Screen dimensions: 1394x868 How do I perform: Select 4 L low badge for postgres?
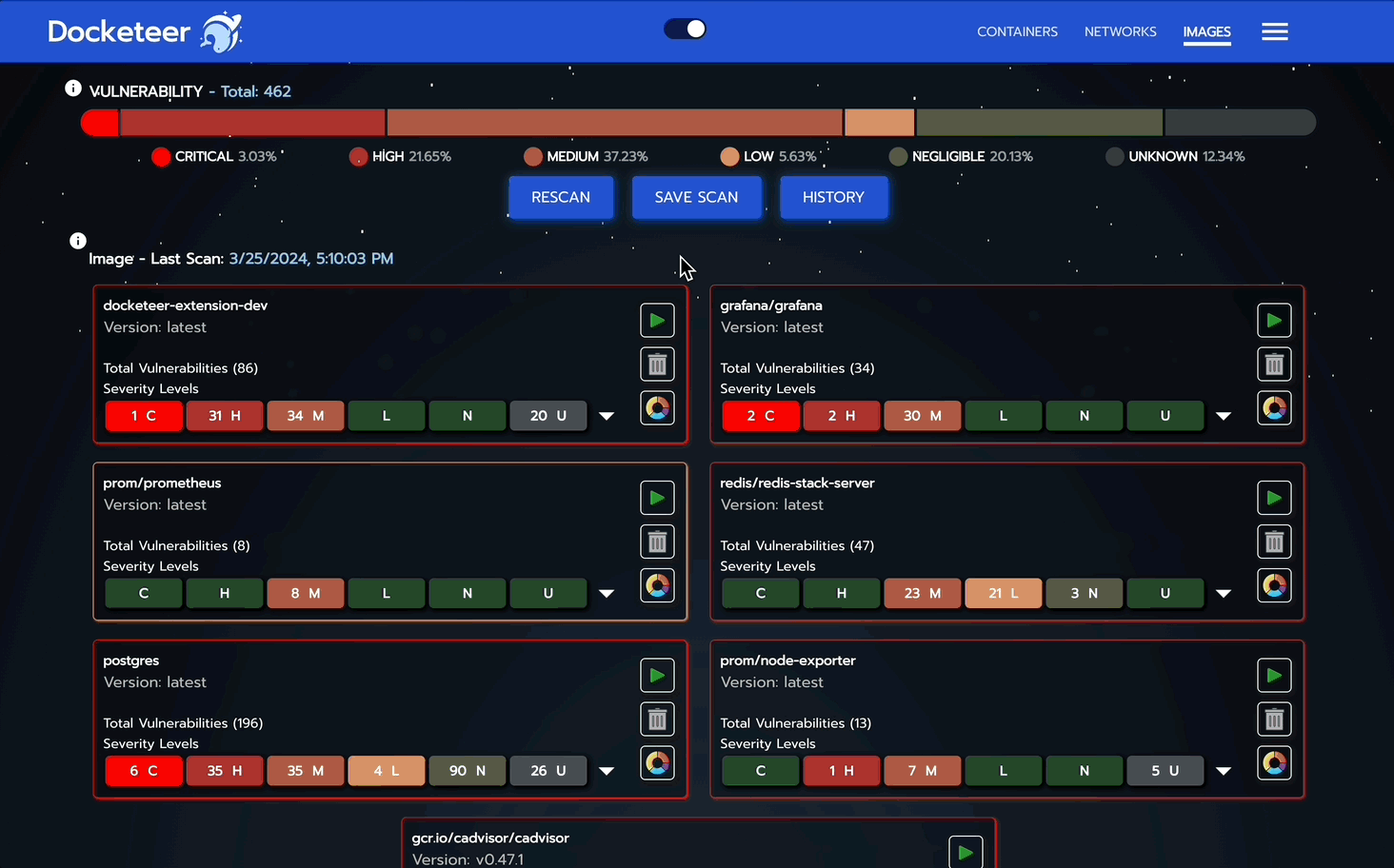tap(387, 771)
